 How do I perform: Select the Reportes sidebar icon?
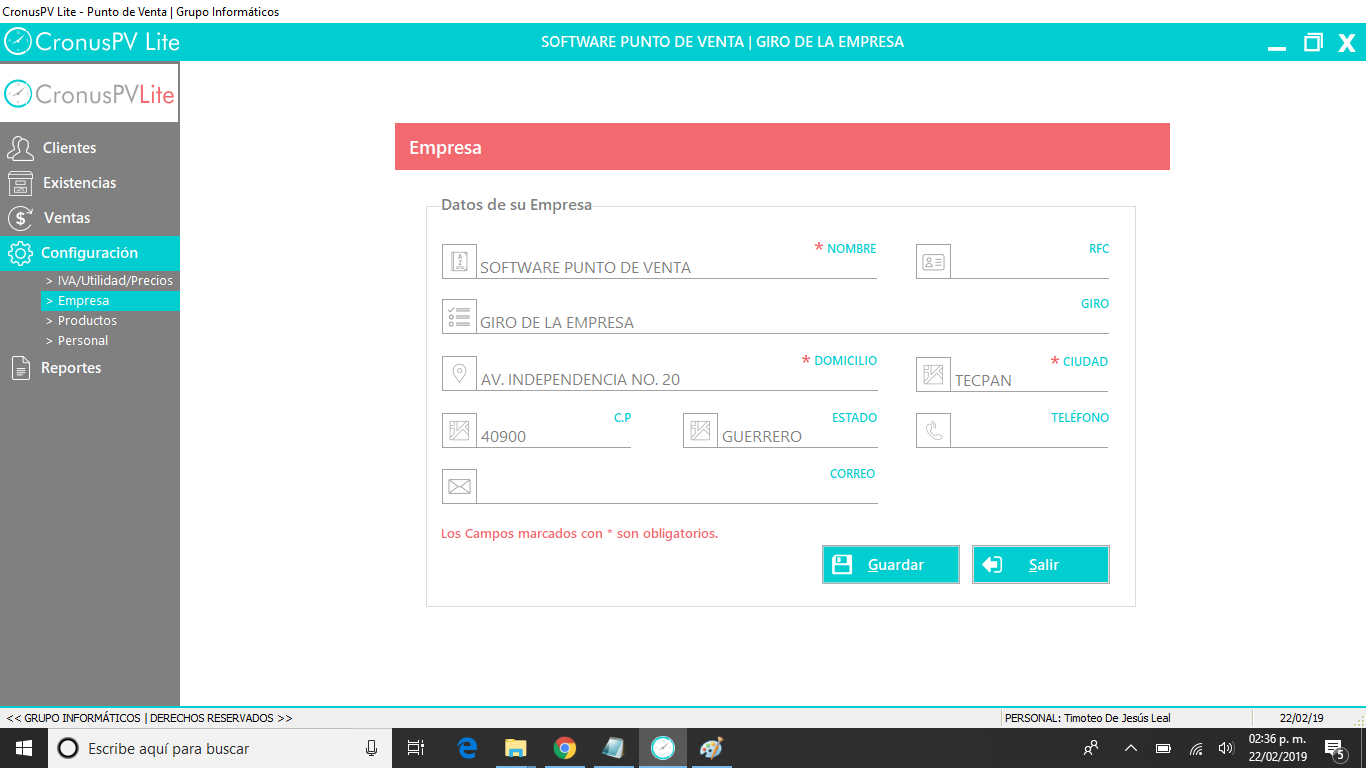[18, 367]
